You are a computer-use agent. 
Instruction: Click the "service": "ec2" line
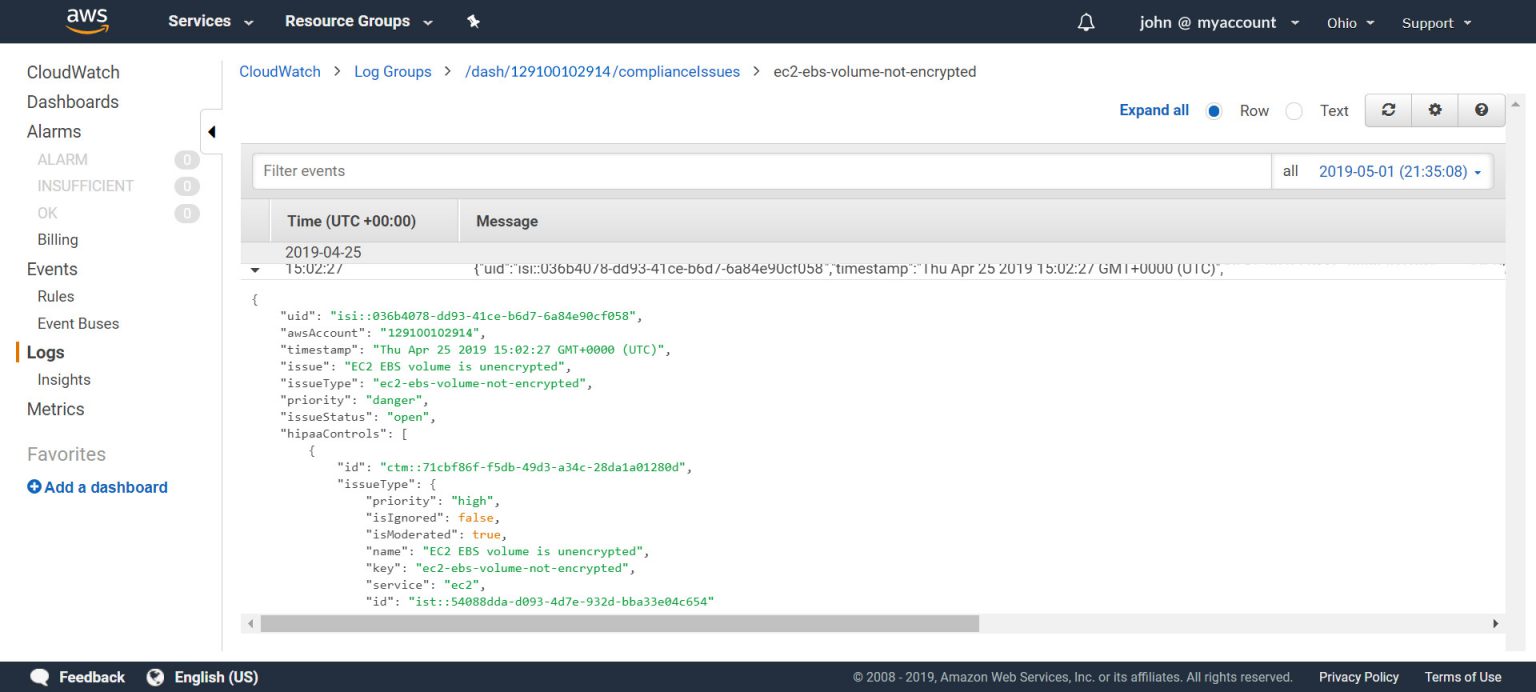[425, 585]
